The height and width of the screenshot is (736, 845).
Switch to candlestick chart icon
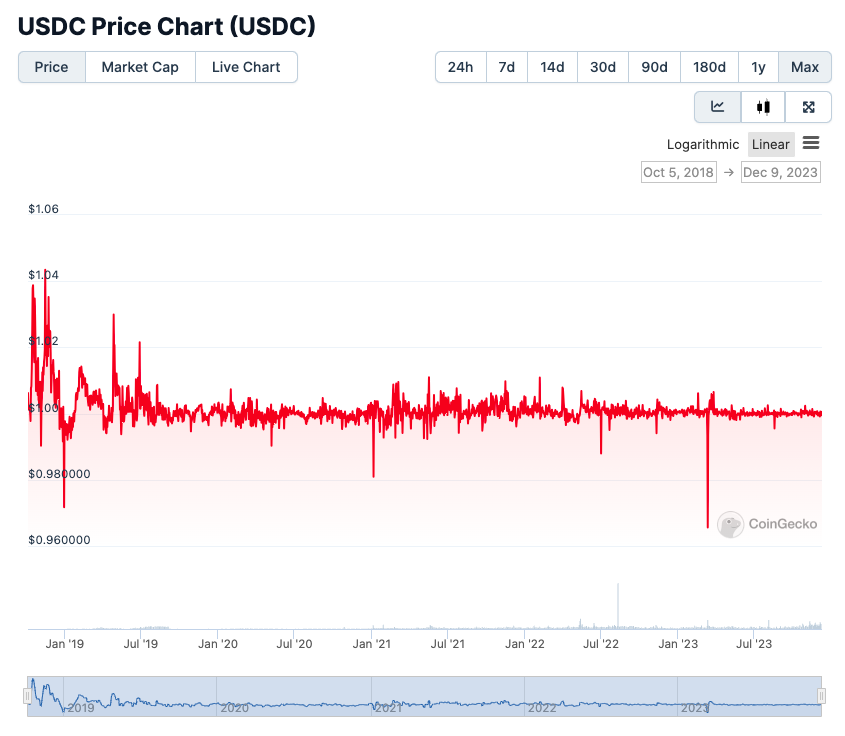(x=764, y=107)
